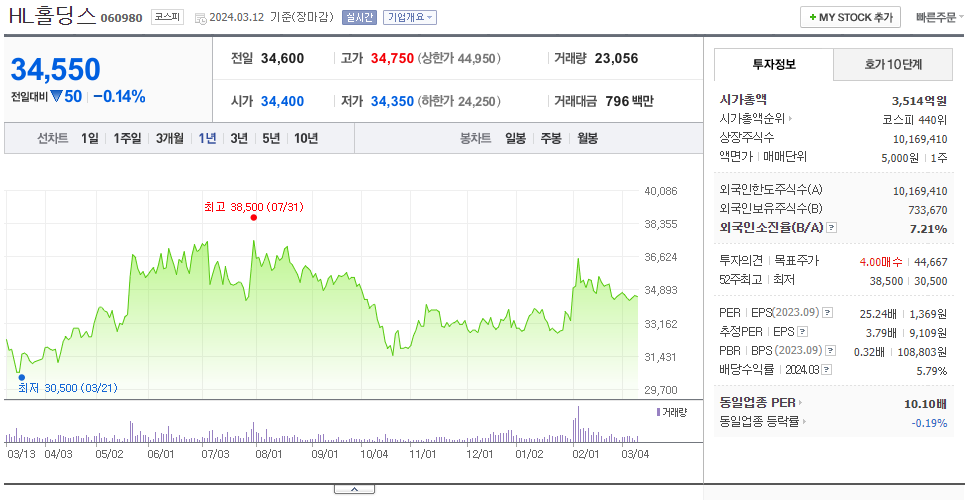
Task: Click the 전일 value 34,600
Action: coord(283,59)
